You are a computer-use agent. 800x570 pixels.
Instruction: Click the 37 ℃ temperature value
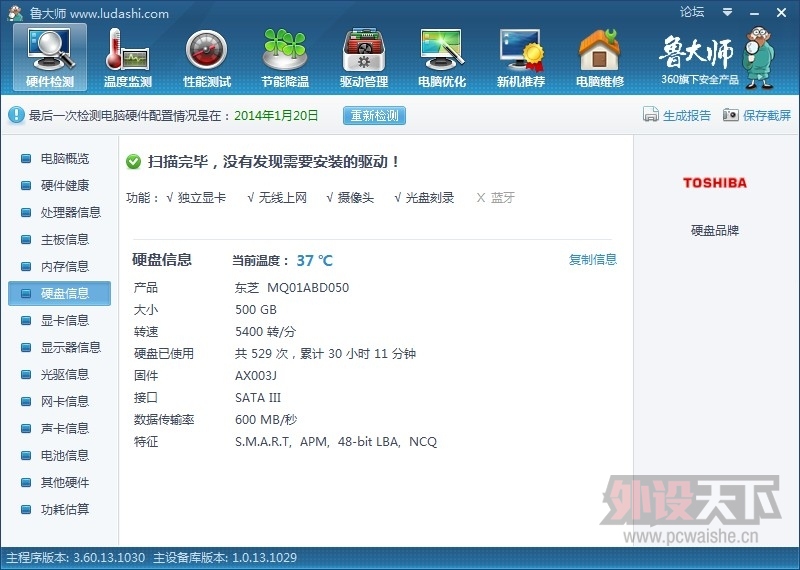(314, 261)
